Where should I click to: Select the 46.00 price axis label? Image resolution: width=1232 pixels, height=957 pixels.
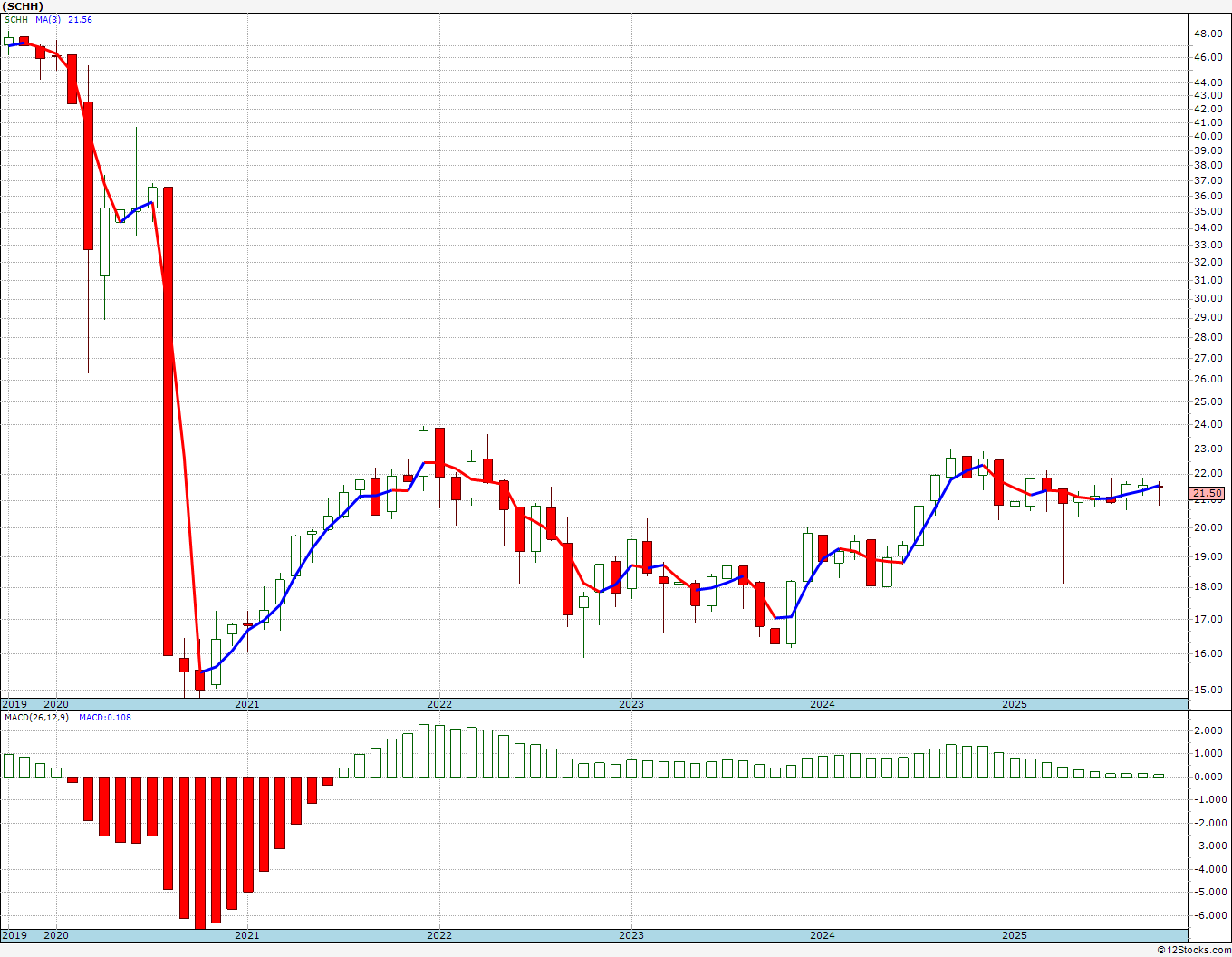click(1208, 57)
